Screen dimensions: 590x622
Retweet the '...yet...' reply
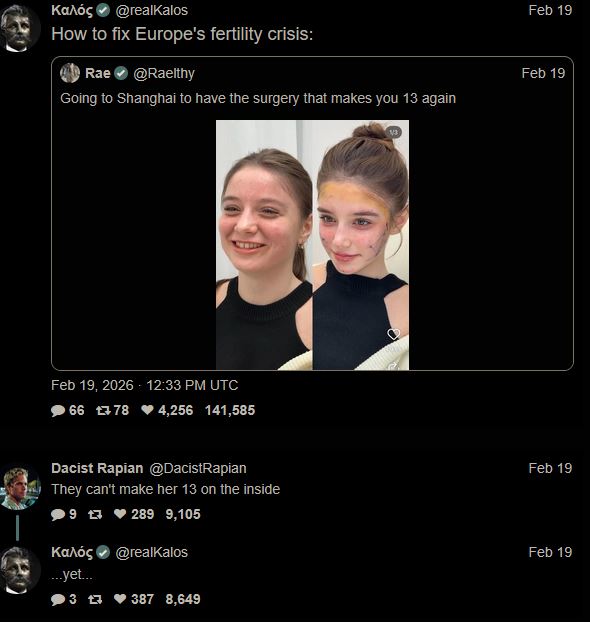click(x=95, y=599)
